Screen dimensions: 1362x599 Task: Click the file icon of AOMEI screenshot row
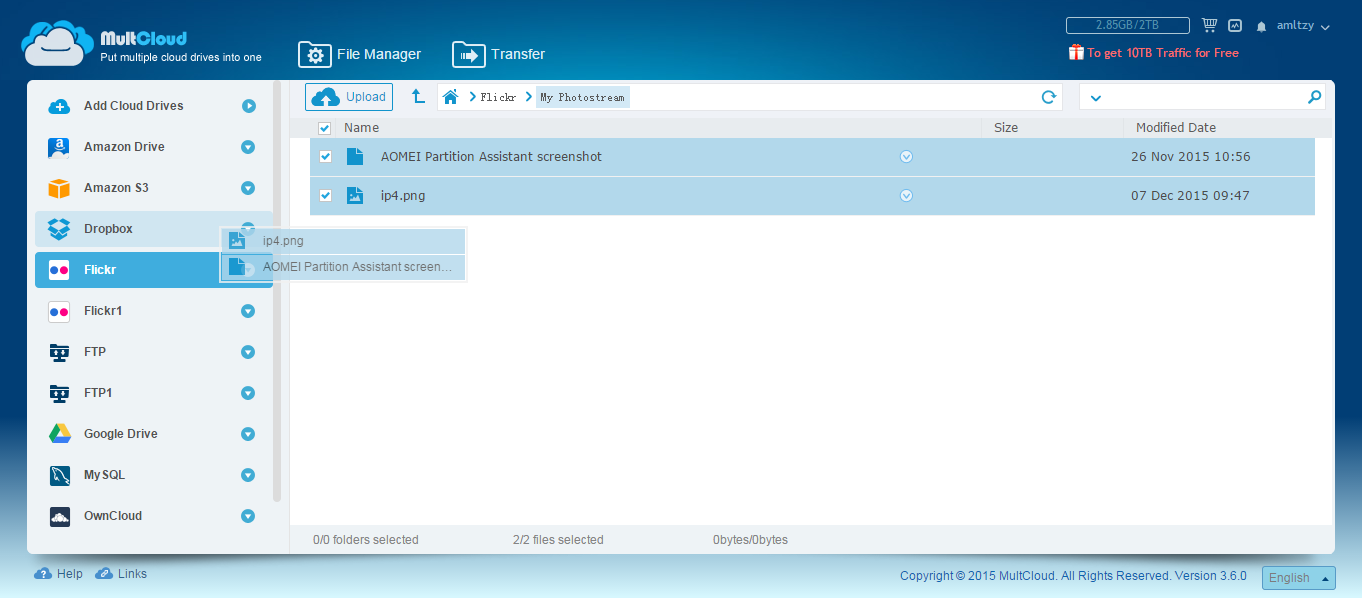pyautogui.click(x=355, y=157)
